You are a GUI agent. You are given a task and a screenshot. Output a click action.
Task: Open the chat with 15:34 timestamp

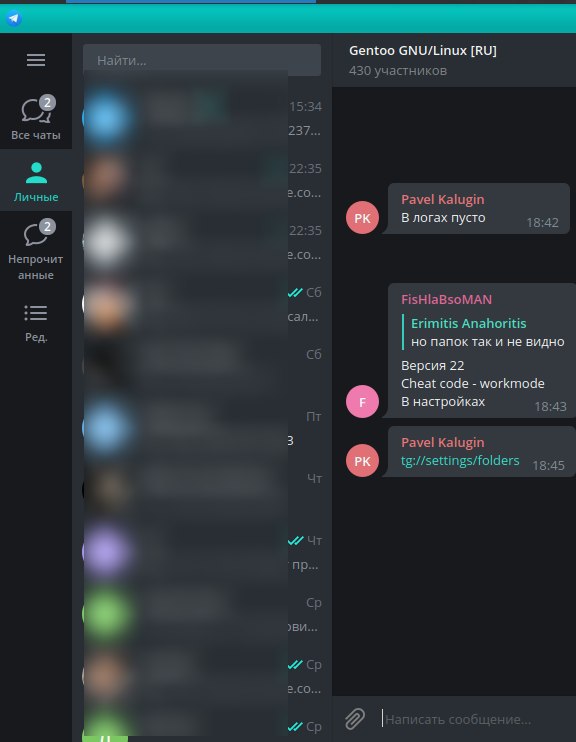pos(203,118)
